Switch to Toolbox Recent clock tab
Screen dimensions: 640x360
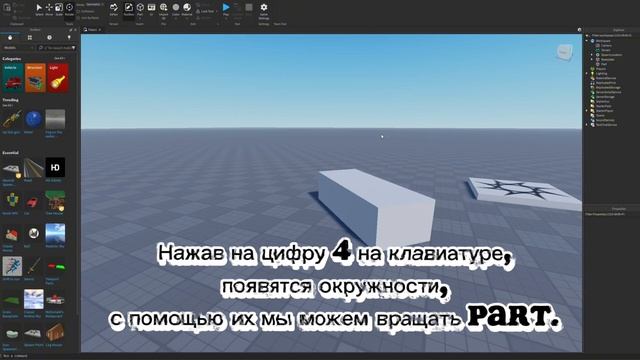(49, 38)
